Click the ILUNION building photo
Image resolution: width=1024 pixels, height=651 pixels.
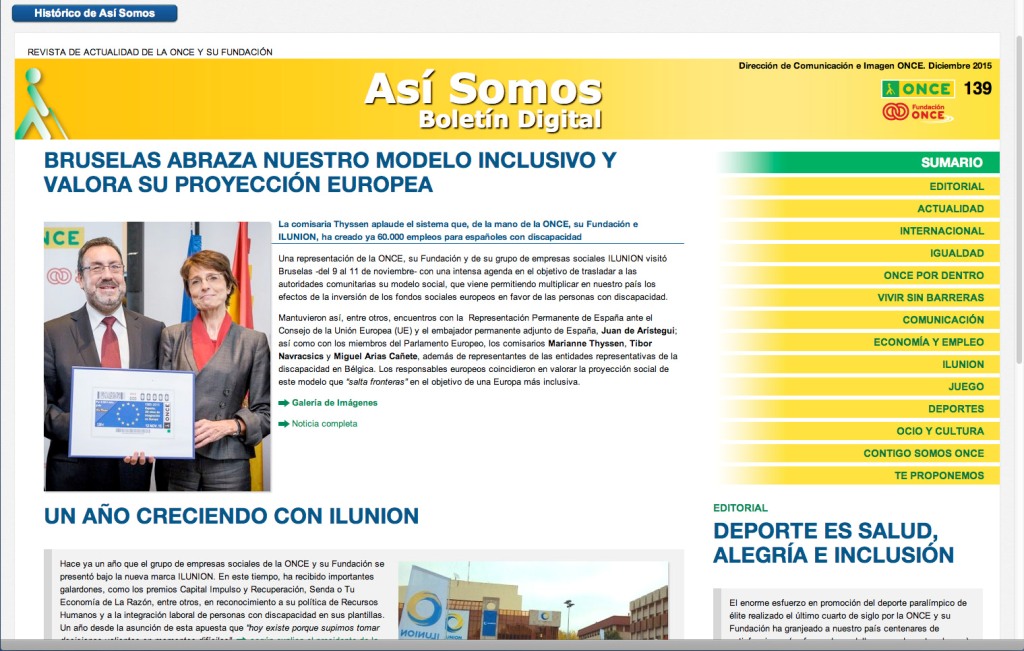point(534,600)
